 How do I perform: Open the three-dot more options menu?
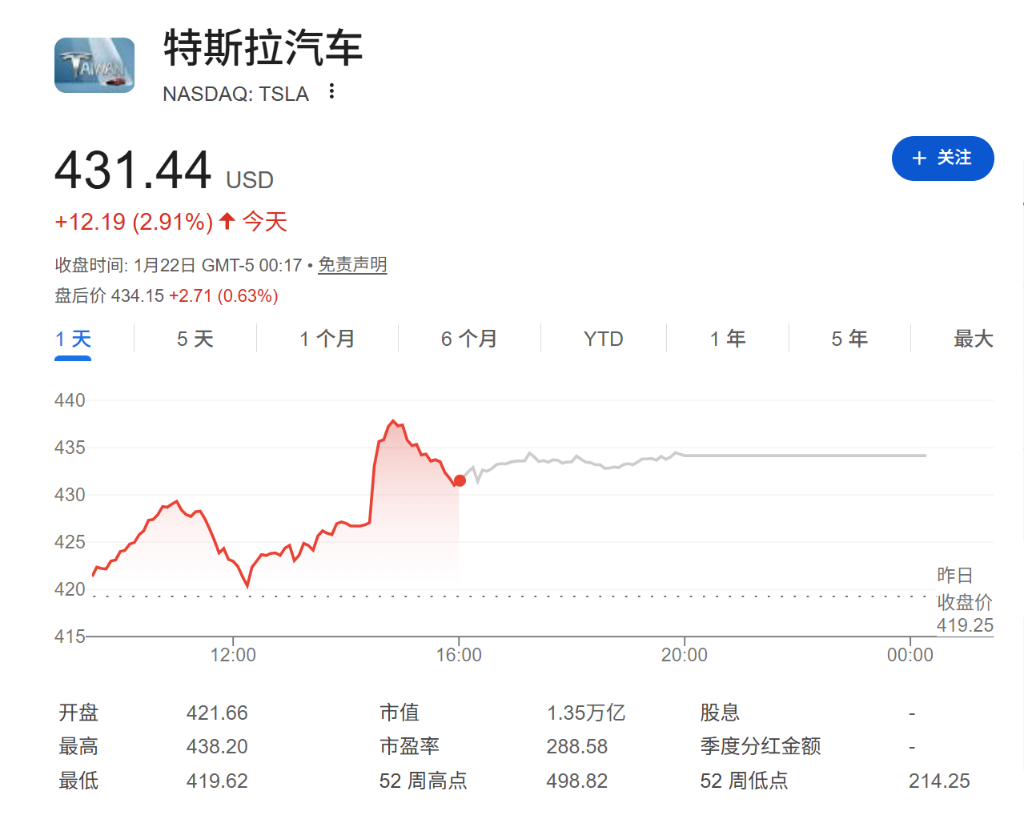[x=332, y=92]
